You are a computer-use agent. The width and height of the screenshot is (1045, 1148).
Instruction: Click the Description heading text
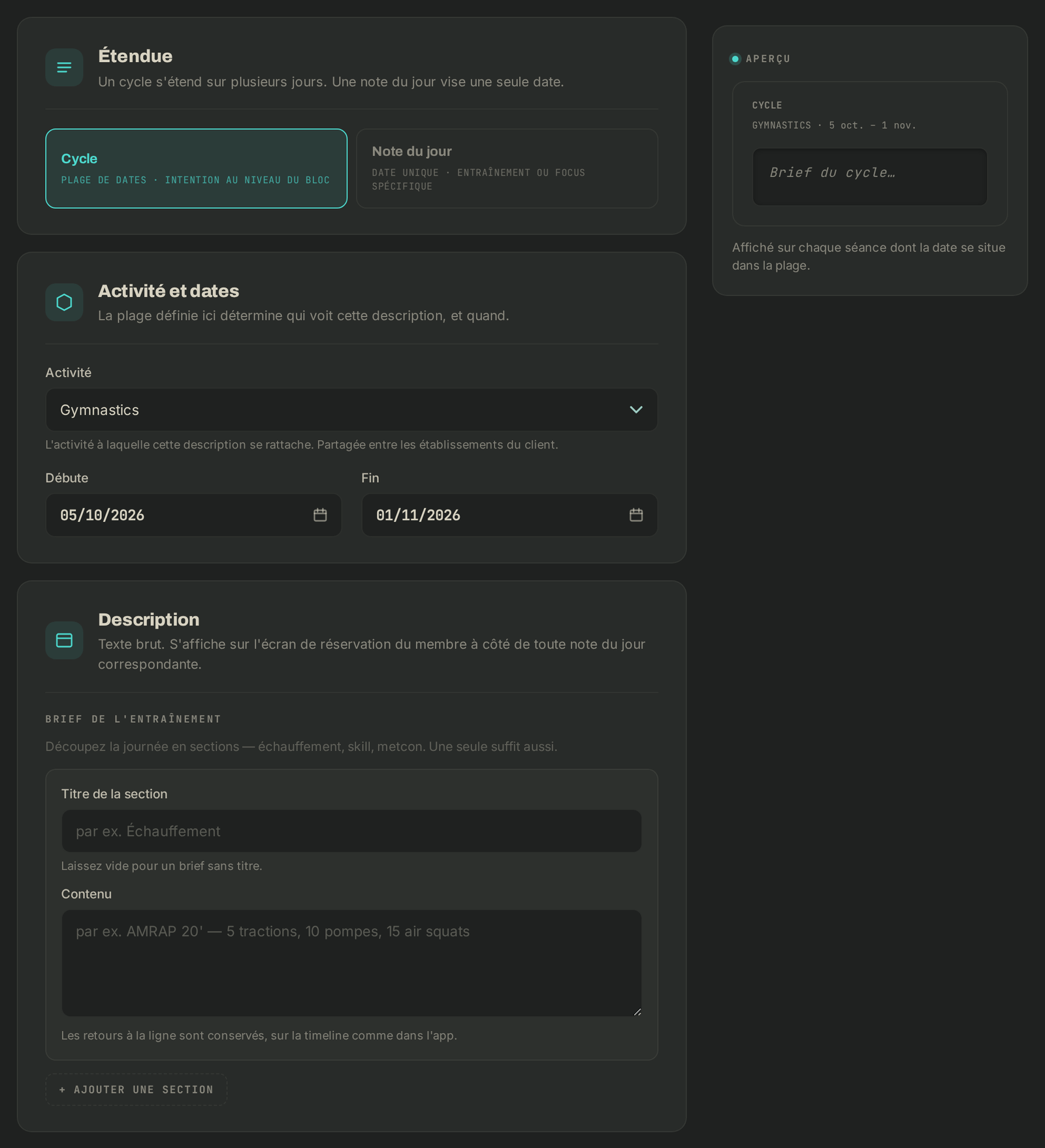(x=149, y=620)
